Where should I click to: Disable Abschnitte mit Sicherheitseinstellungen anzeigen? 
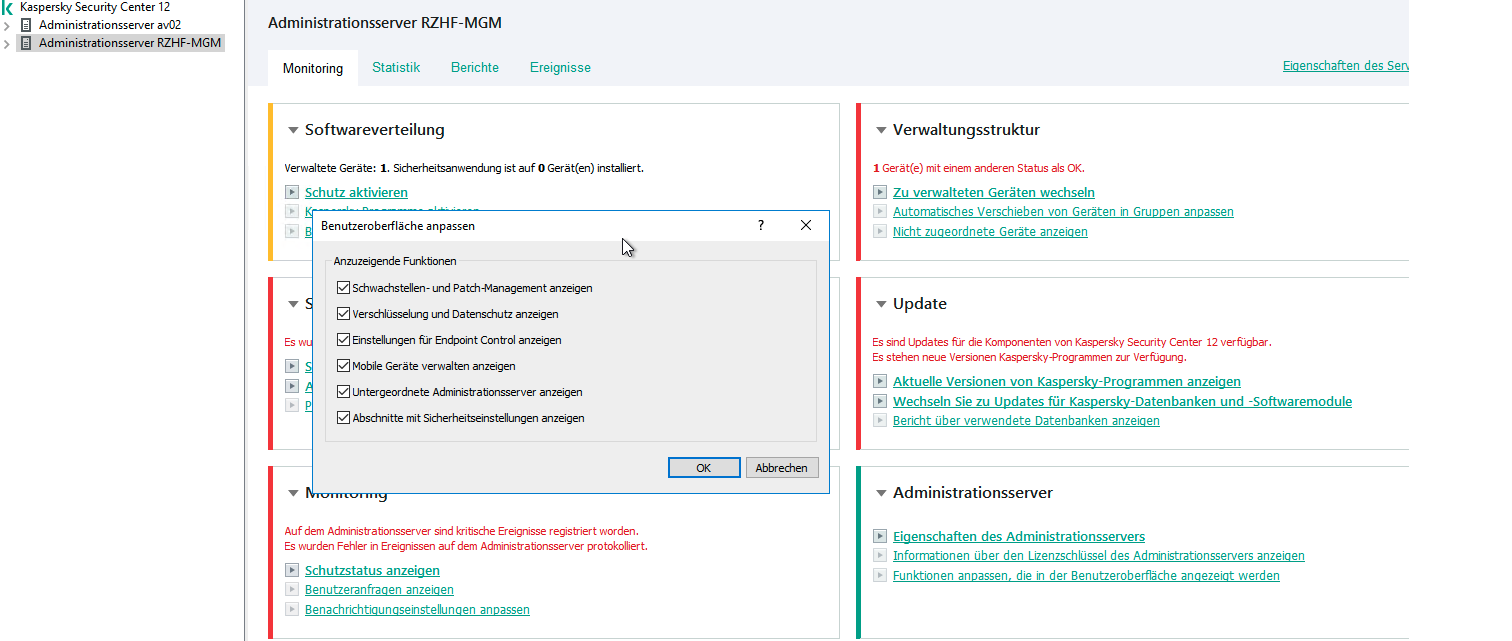tap(344, 418)
